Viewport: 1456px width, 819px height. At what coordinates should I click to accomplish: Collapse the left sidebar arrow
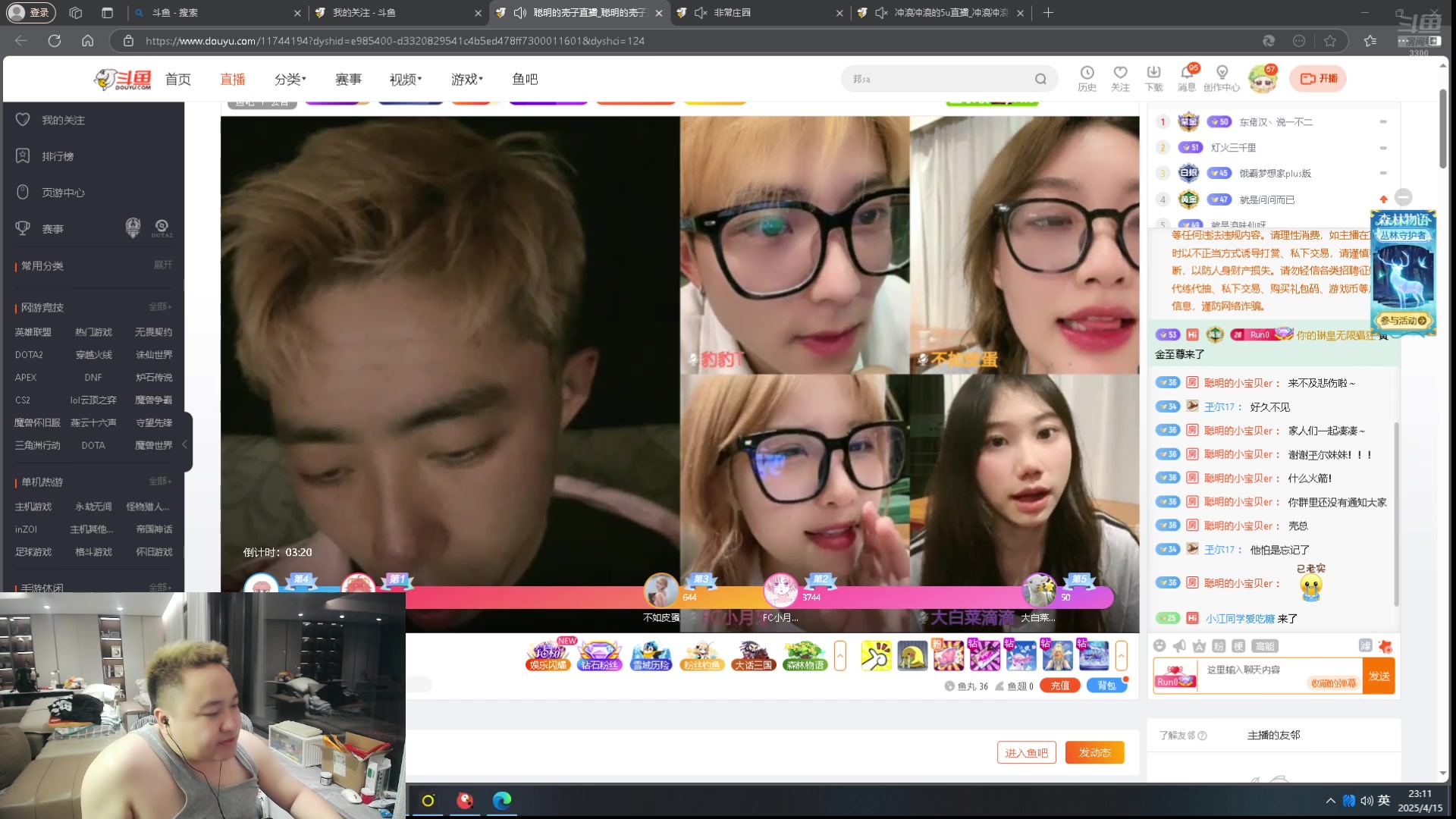point(184,444)
